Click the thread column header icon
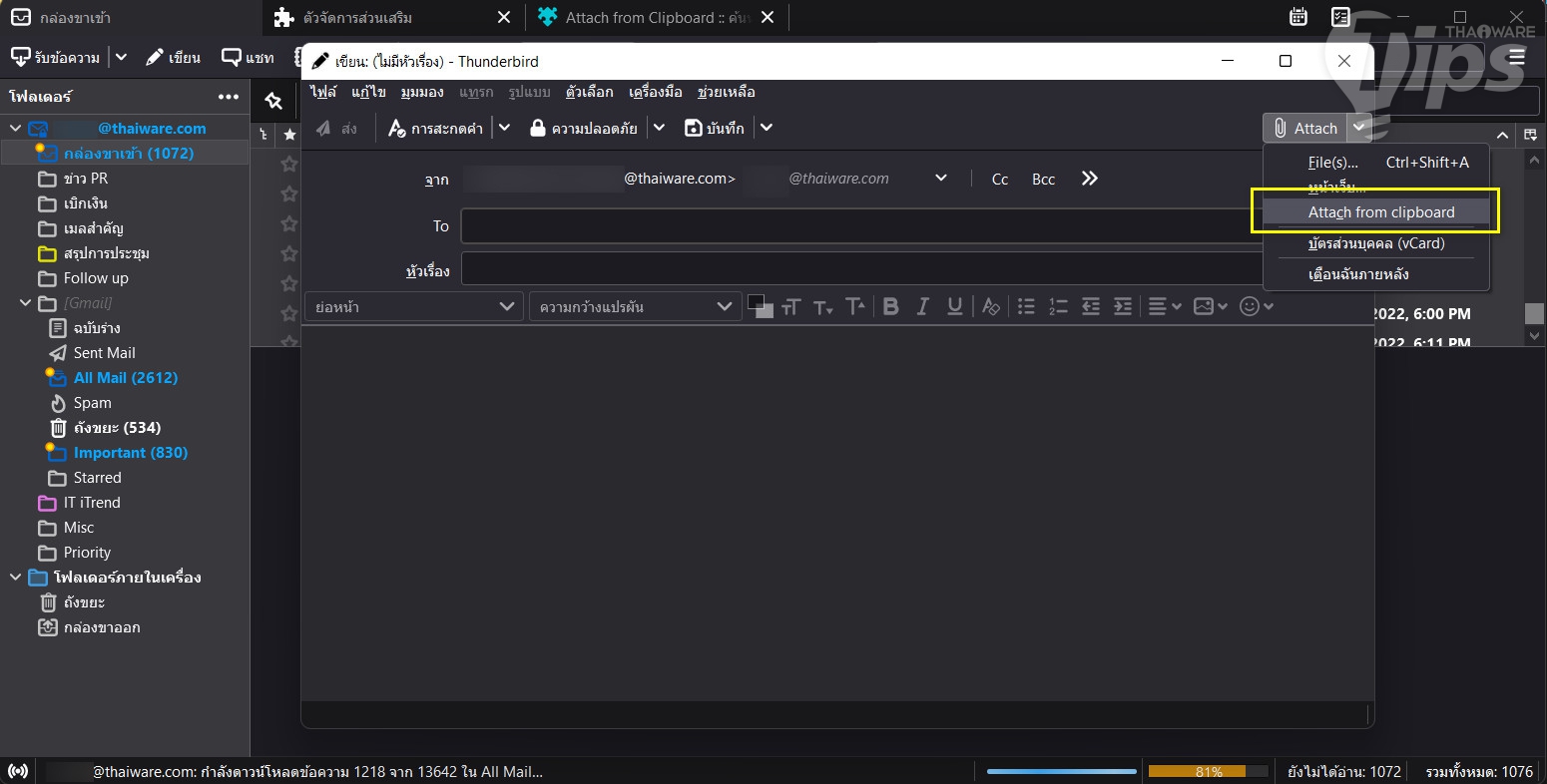Image resolution: width=1547 pixels, height=784 pixels. click(x=263, y=134)
